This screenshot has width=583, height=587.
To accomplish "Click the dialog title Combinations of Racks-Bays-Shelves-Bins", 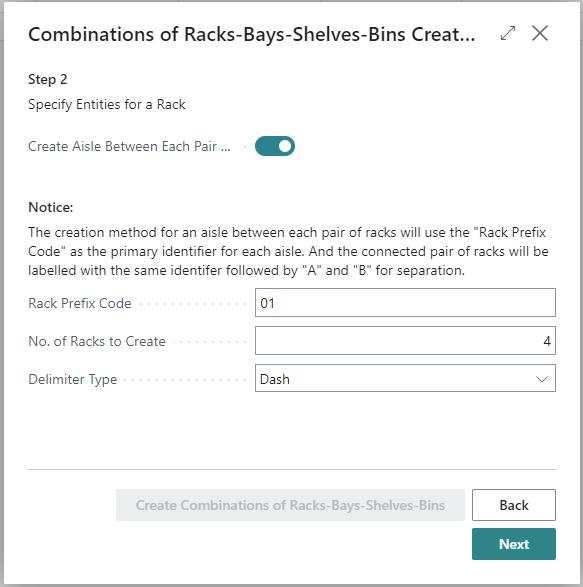I will click(x=252, y=34).
